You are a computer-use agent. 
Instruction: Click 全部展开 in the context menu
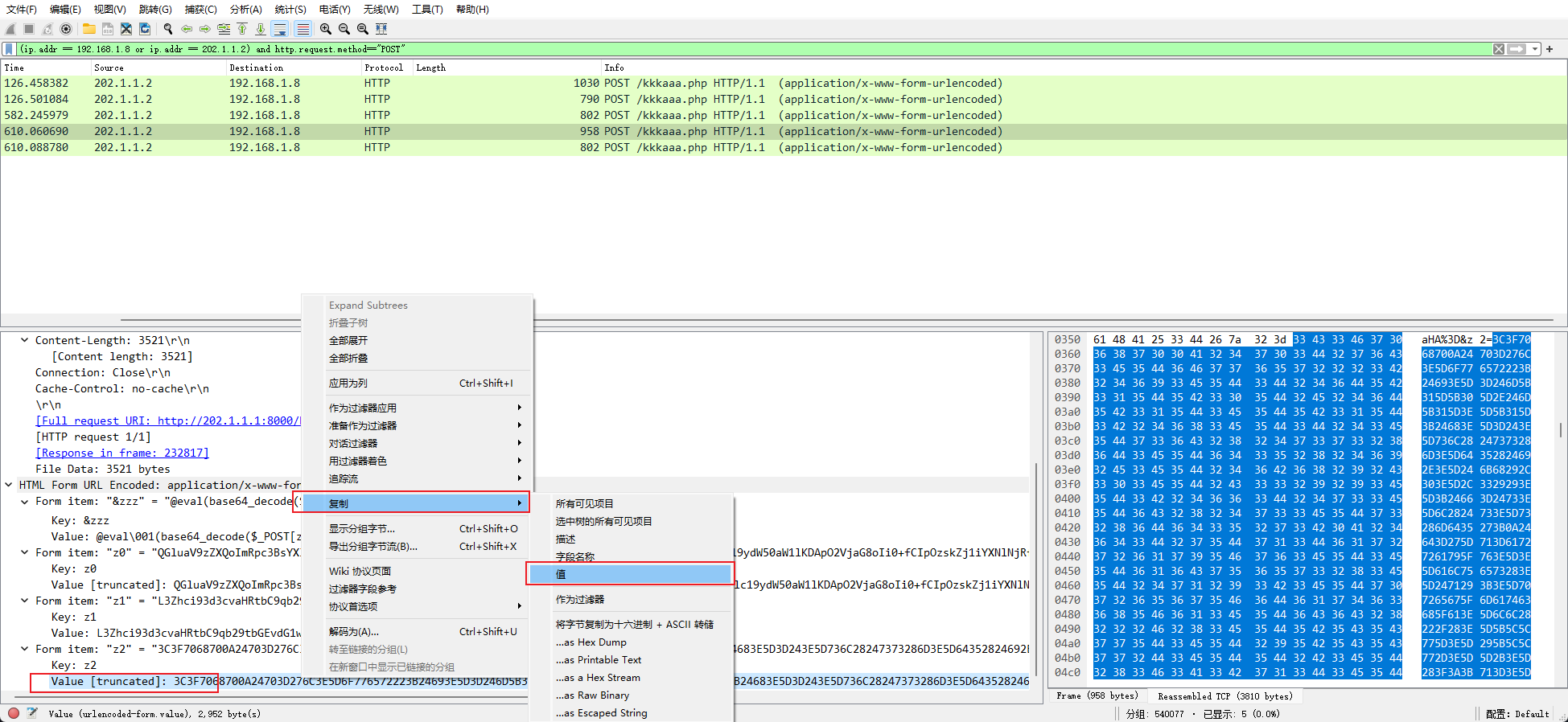click(x=417, y=340)
